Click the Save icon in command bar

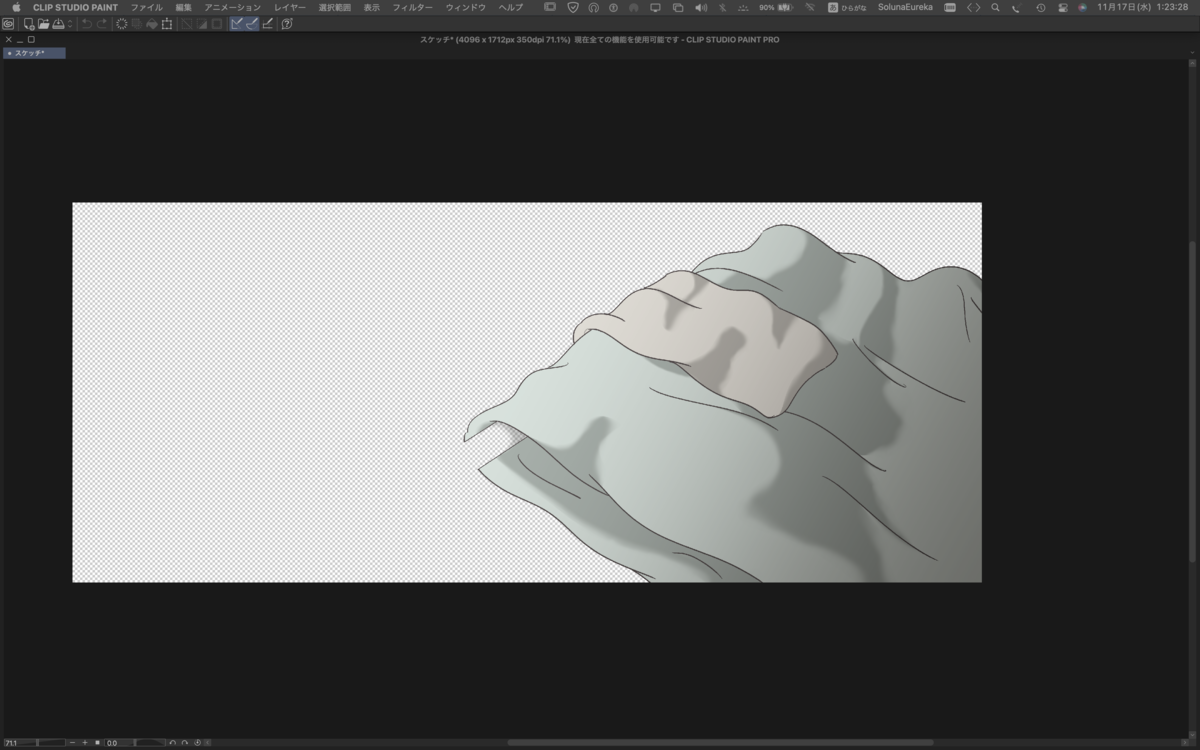58,24
